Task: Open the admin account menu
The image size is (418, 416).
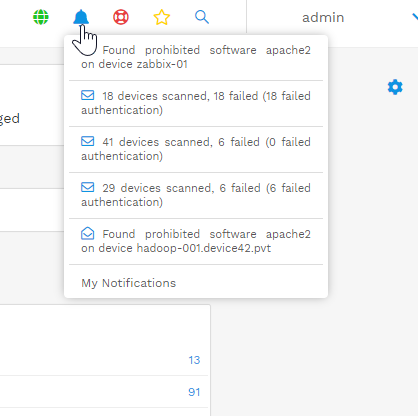Action: point(323,17)
